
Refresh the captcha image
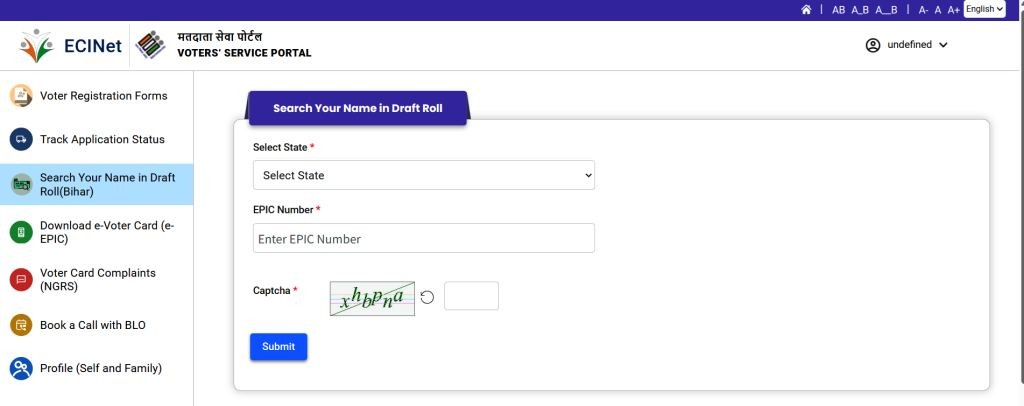pyautogui.click(x=427, y=297)
